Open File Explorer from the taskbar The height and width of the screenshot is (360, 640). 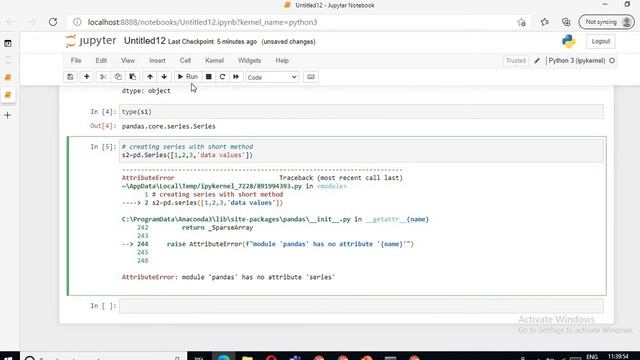[x=247, y=358]
